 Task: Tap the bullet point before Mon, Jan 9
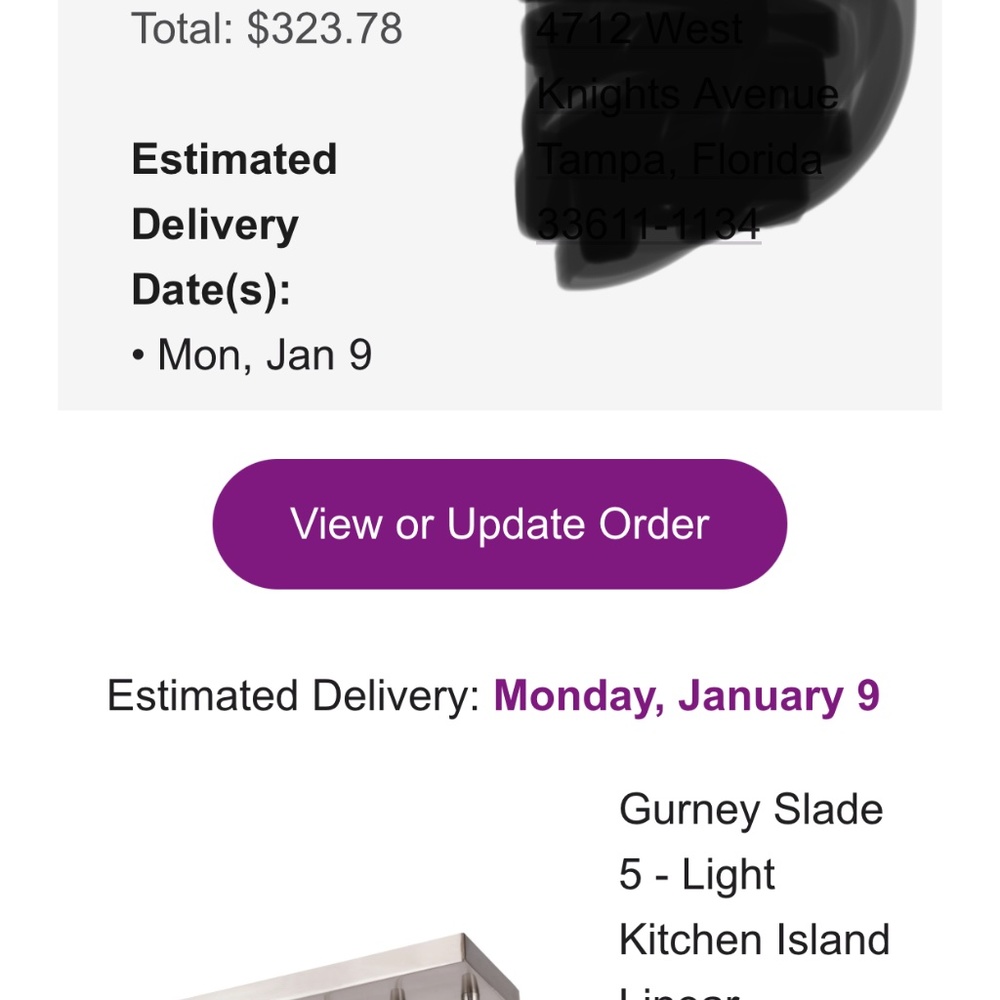(x=138, y=357)
